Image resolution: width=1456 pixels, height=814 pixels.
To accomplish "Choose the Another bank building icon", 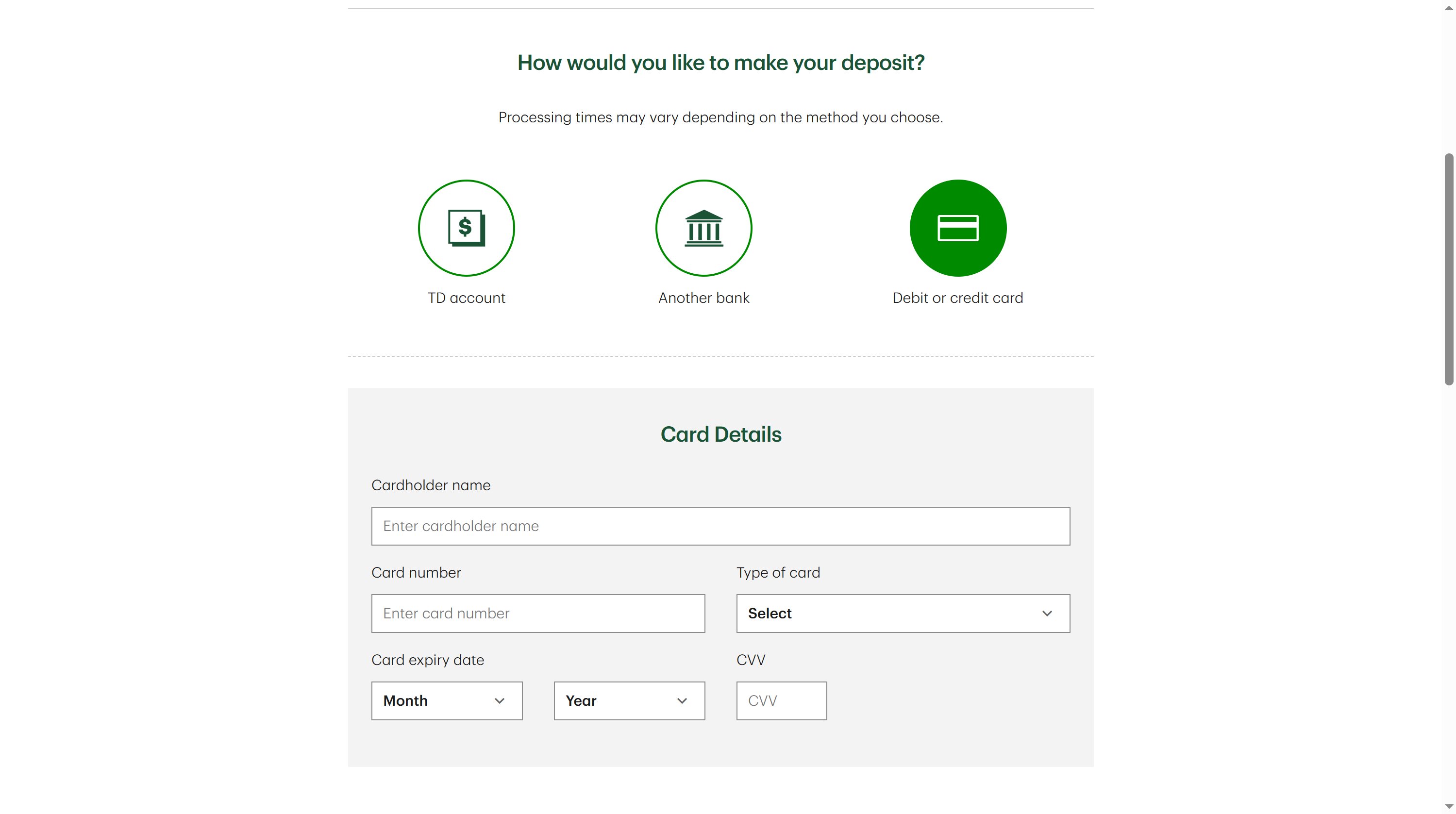I will point(703,228).
